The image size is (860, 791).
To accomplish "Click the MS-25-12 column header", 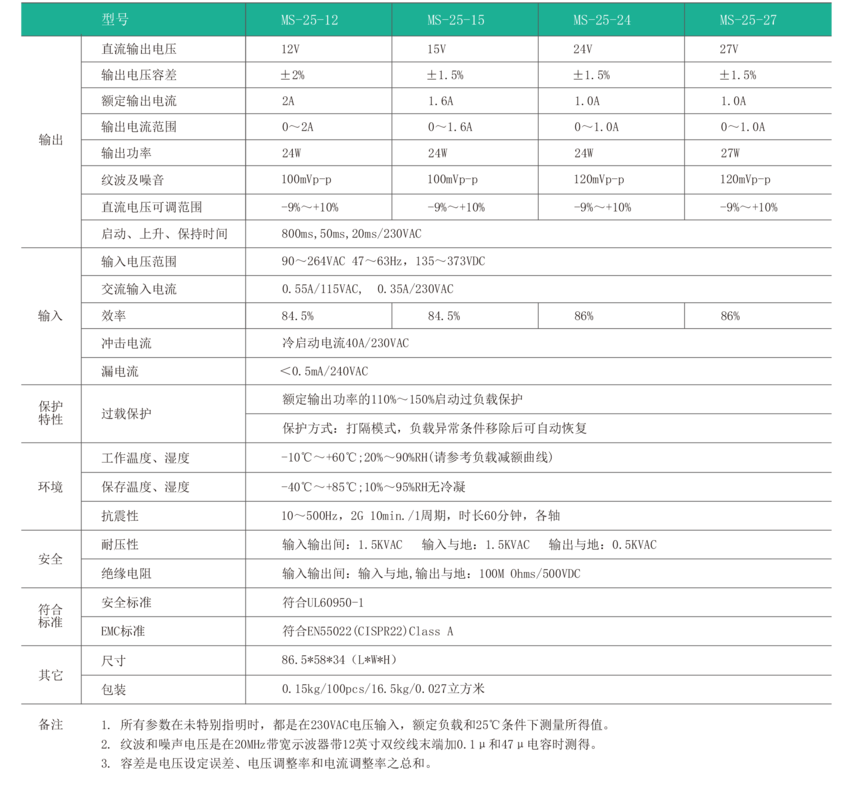I will pyautogui.click(x=310, y=20).
